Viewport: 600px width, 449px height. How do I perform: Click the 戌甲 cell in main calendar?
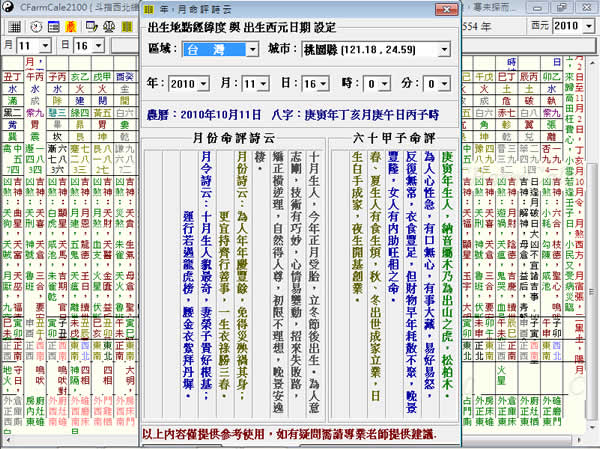[x=102, y=77]
